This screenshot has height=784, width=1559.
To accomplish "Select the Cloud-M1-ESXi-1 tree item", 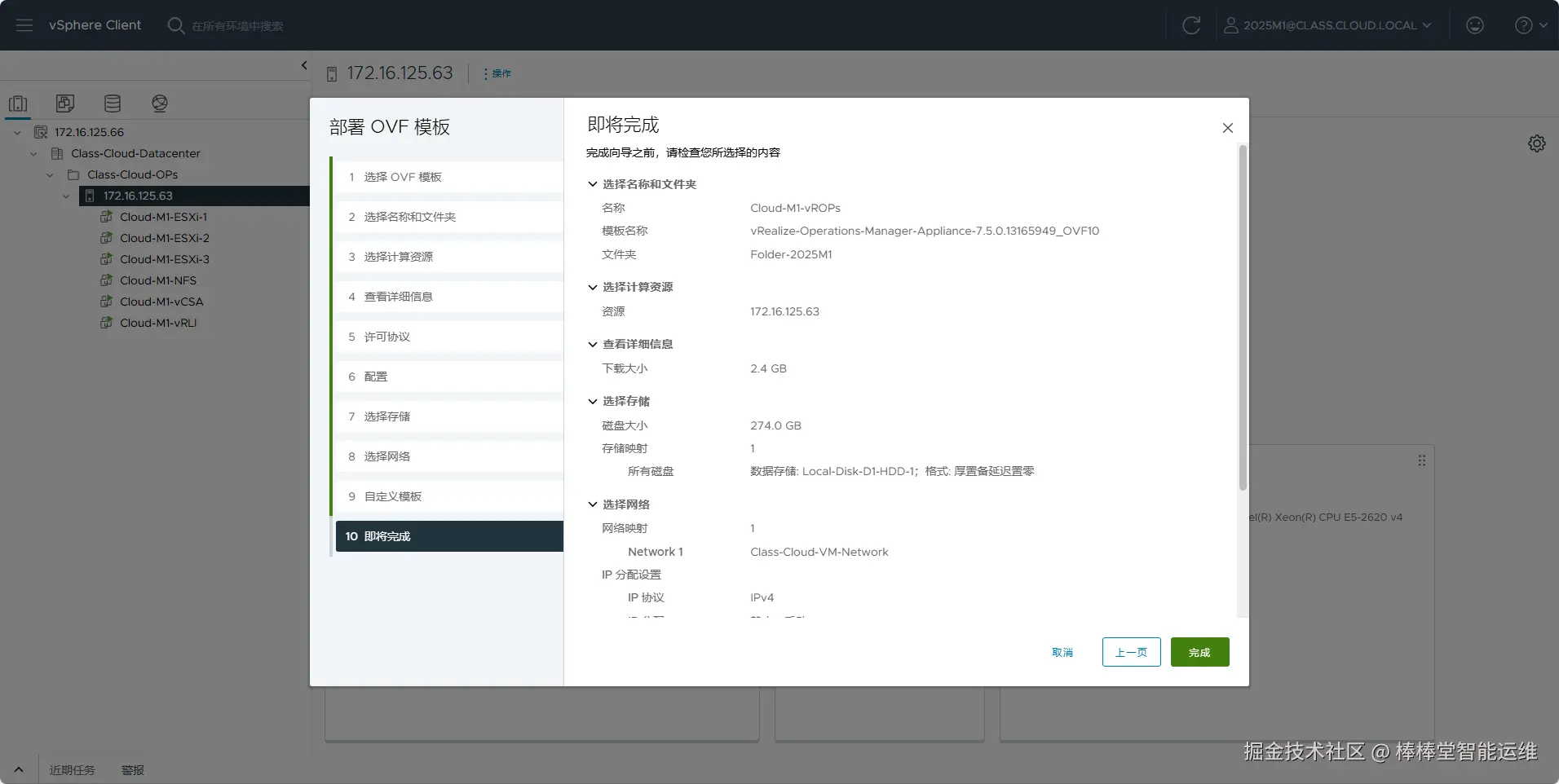I will [163, 217].
